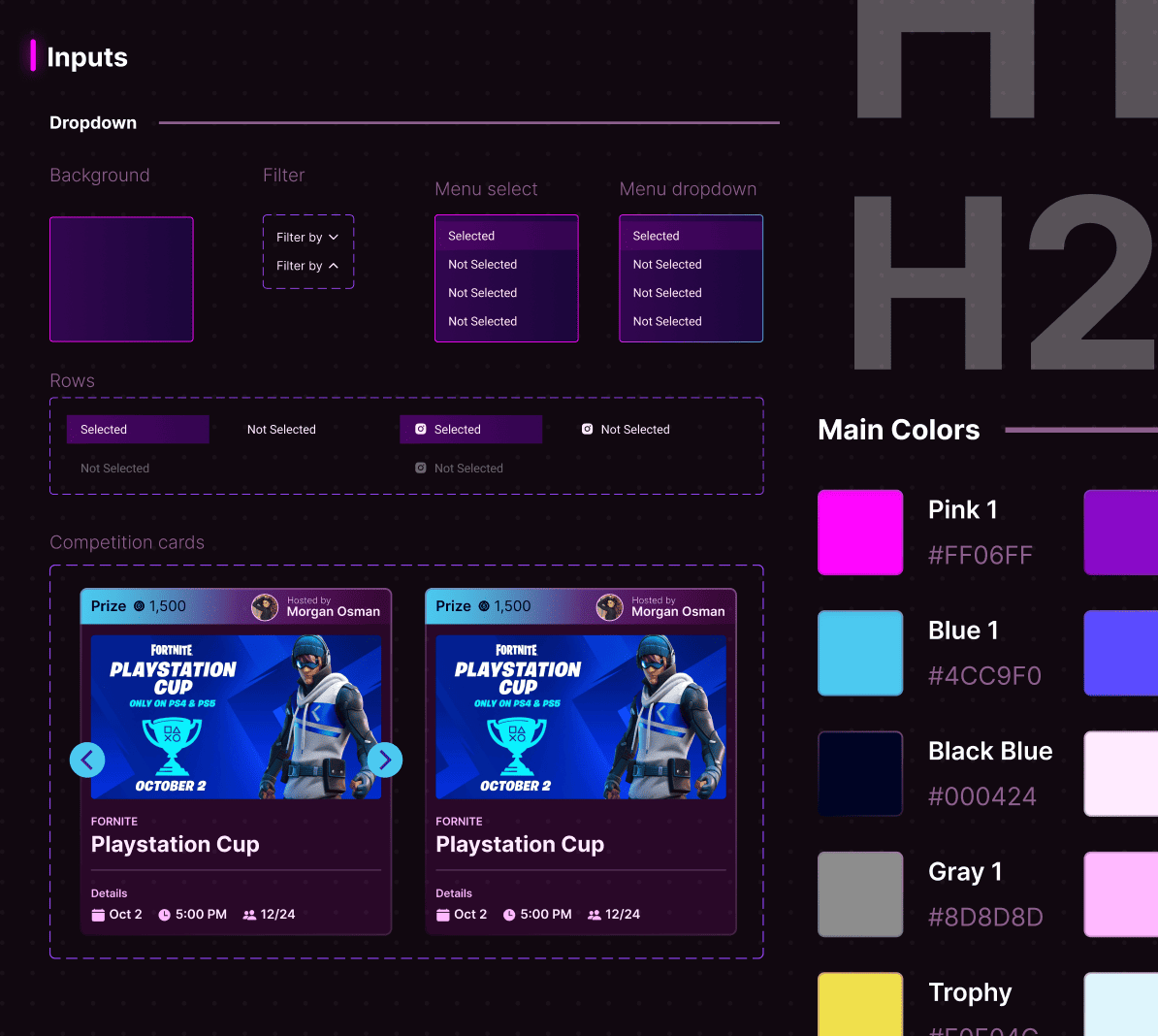Choose middle Not Selected in Menu select list

pos(506,293)
